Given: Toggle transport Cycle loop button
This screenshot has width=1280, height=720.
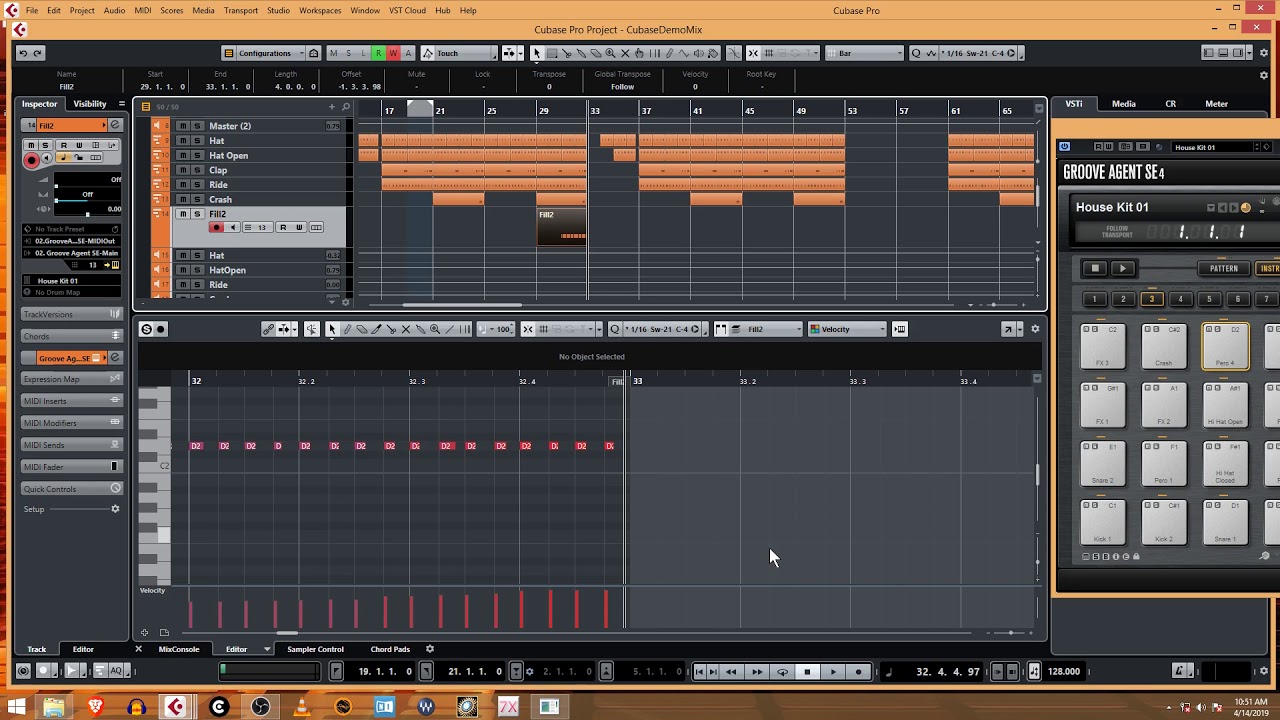Looking at the screenshot, I should (783, 671).
